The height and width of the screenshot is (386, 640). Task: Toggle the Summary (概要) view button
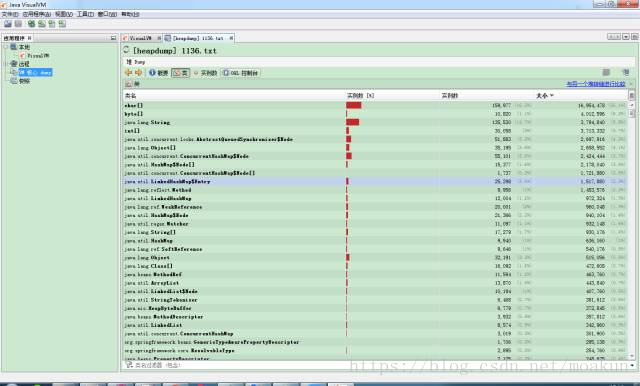tap(159, 73)
